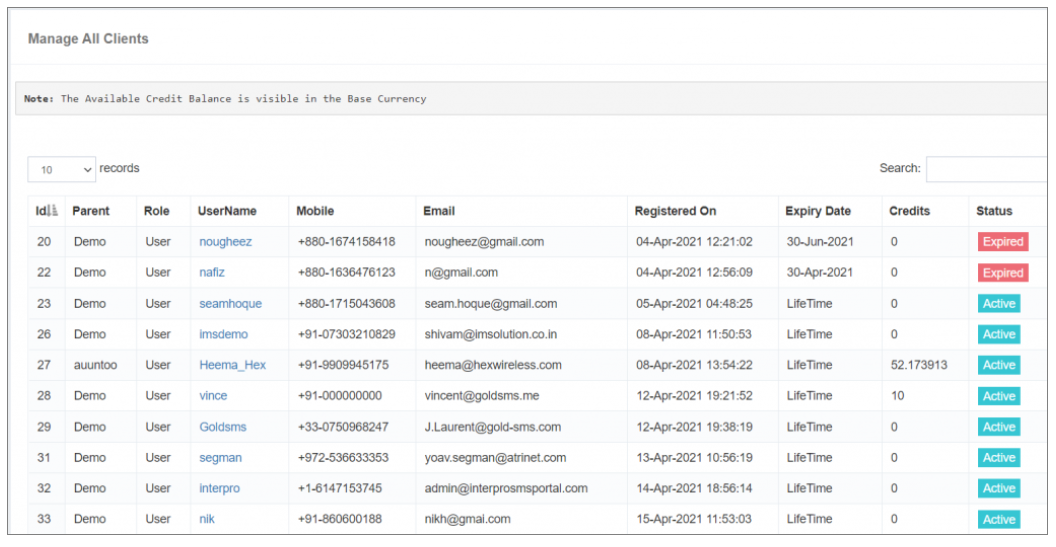Click Active status badge for imsdemo
1056x547 pixels.
(999, 334)
